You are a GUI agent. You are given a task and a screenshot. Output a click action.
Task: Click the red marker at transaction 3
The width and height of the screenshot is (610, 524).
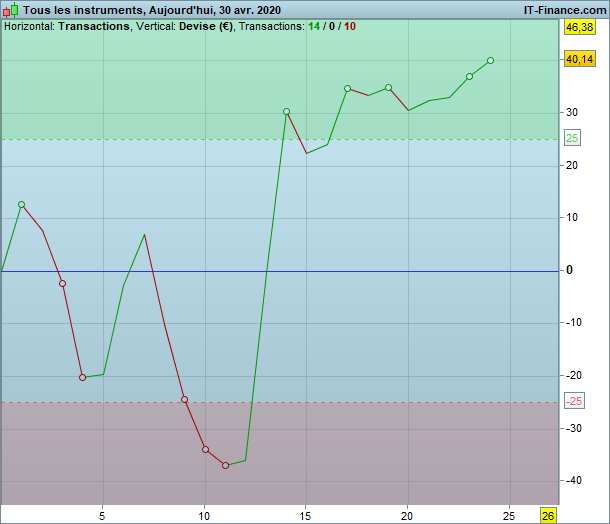(x=62, y=284)
